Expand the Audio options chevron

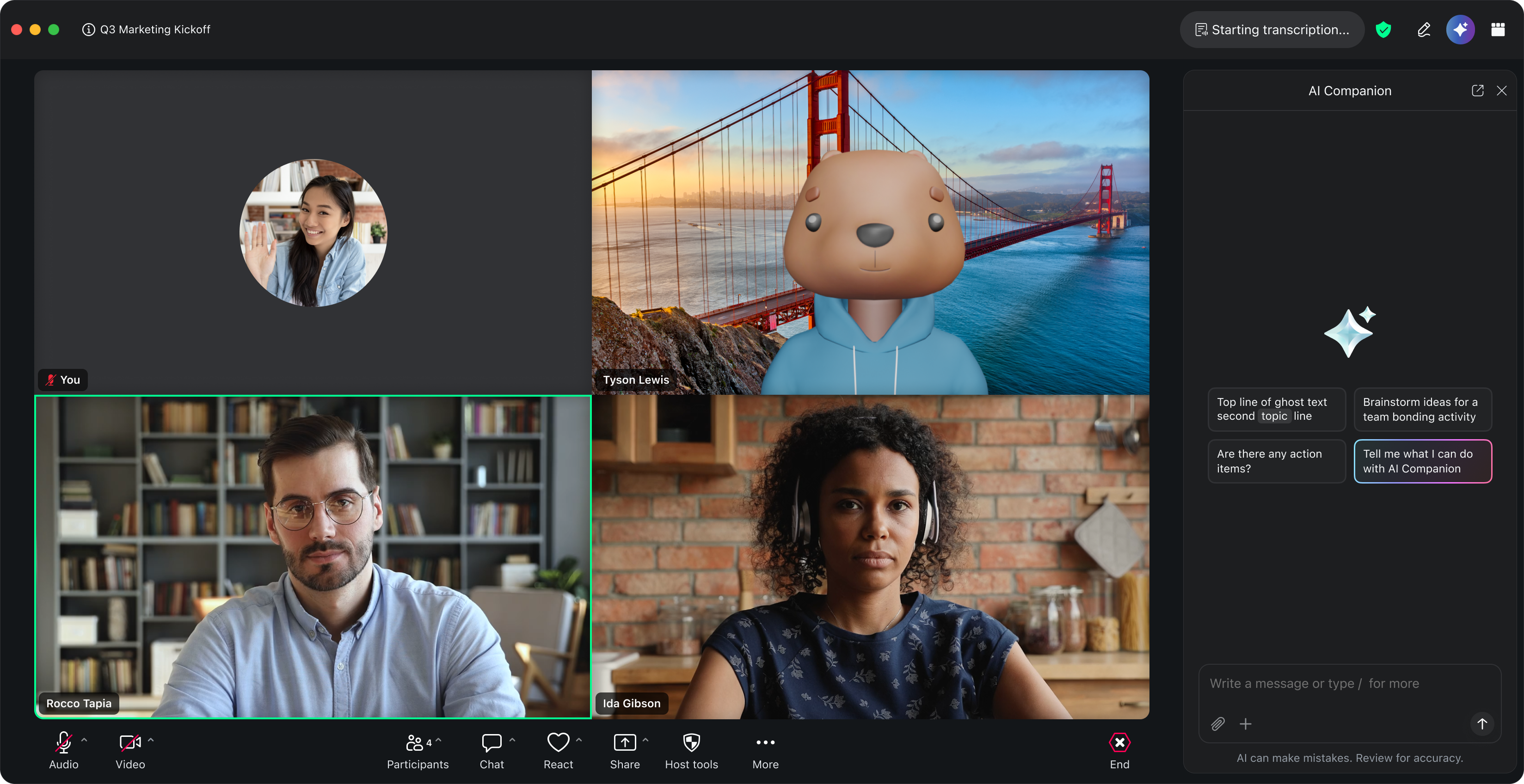(x=84, y=740)
